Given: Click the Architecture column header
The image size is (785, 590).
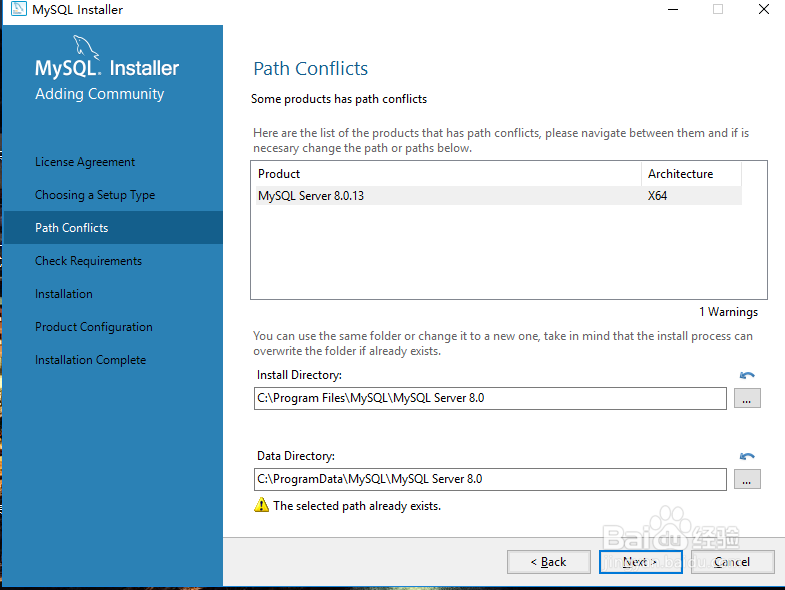Looking at the screenshot, I should tap(691, 174).
